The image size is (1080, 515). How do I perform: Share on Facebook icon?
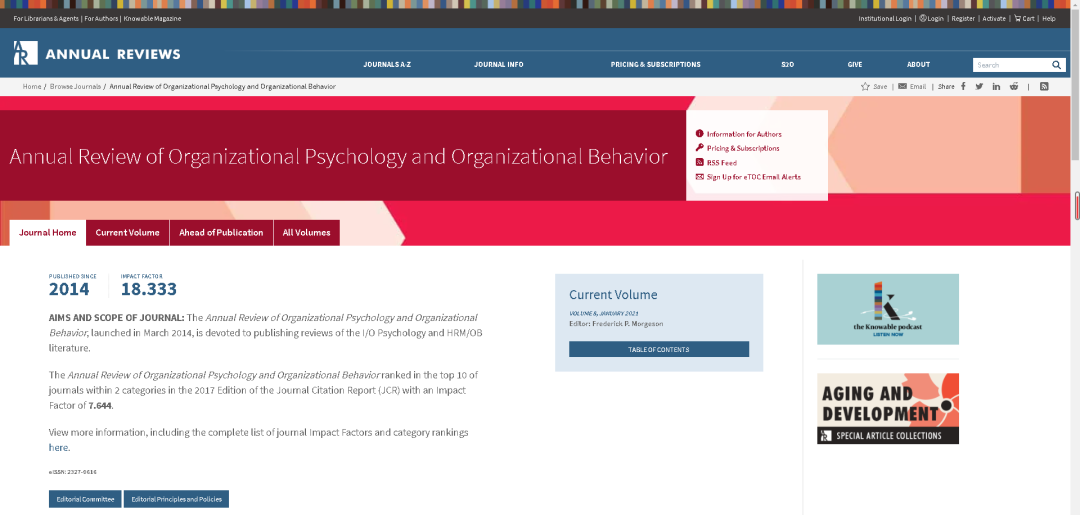pyautogui.click(x=963, y=86)
